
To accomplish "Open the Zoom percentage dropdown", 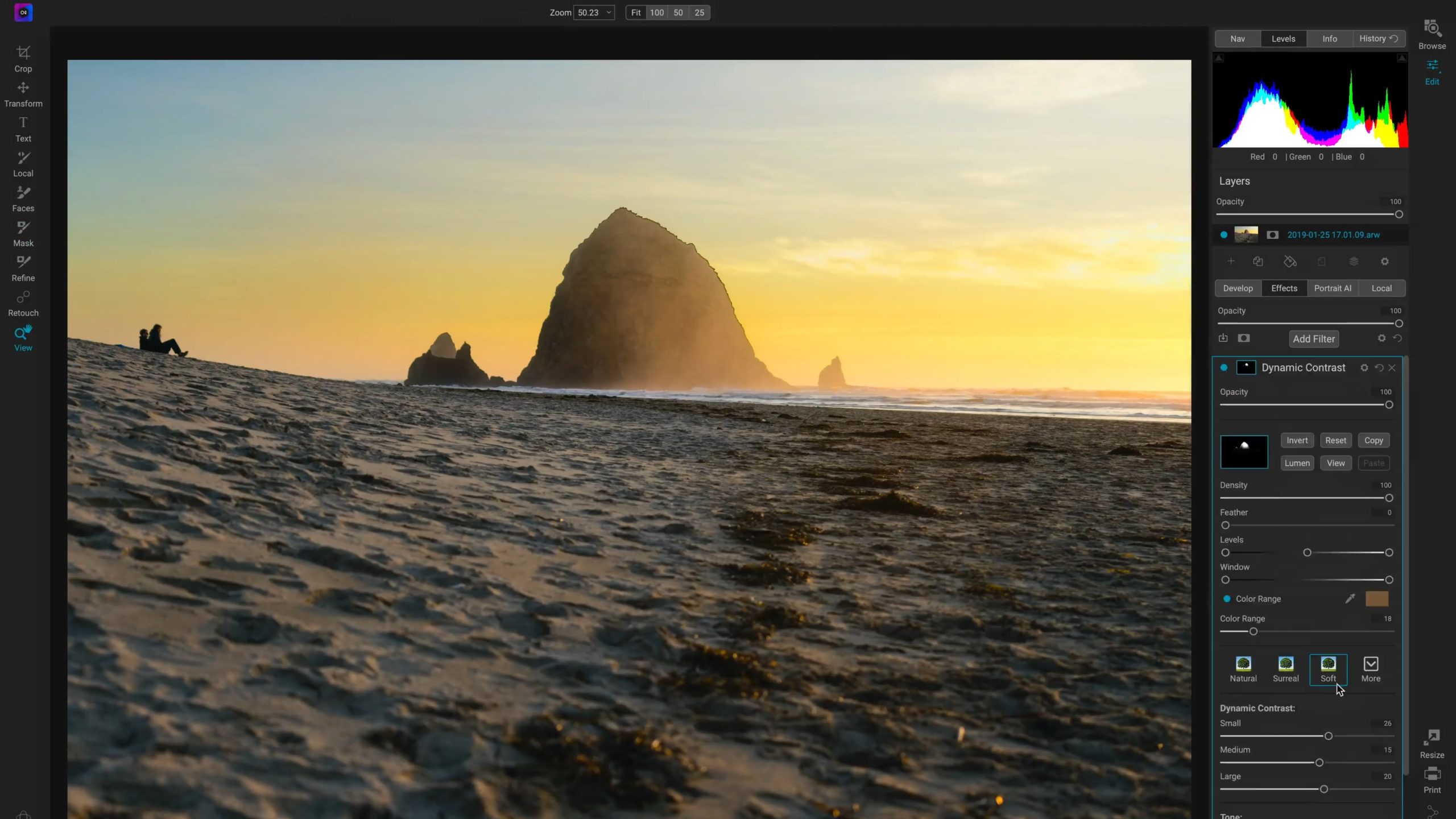I will coord(594,13).
